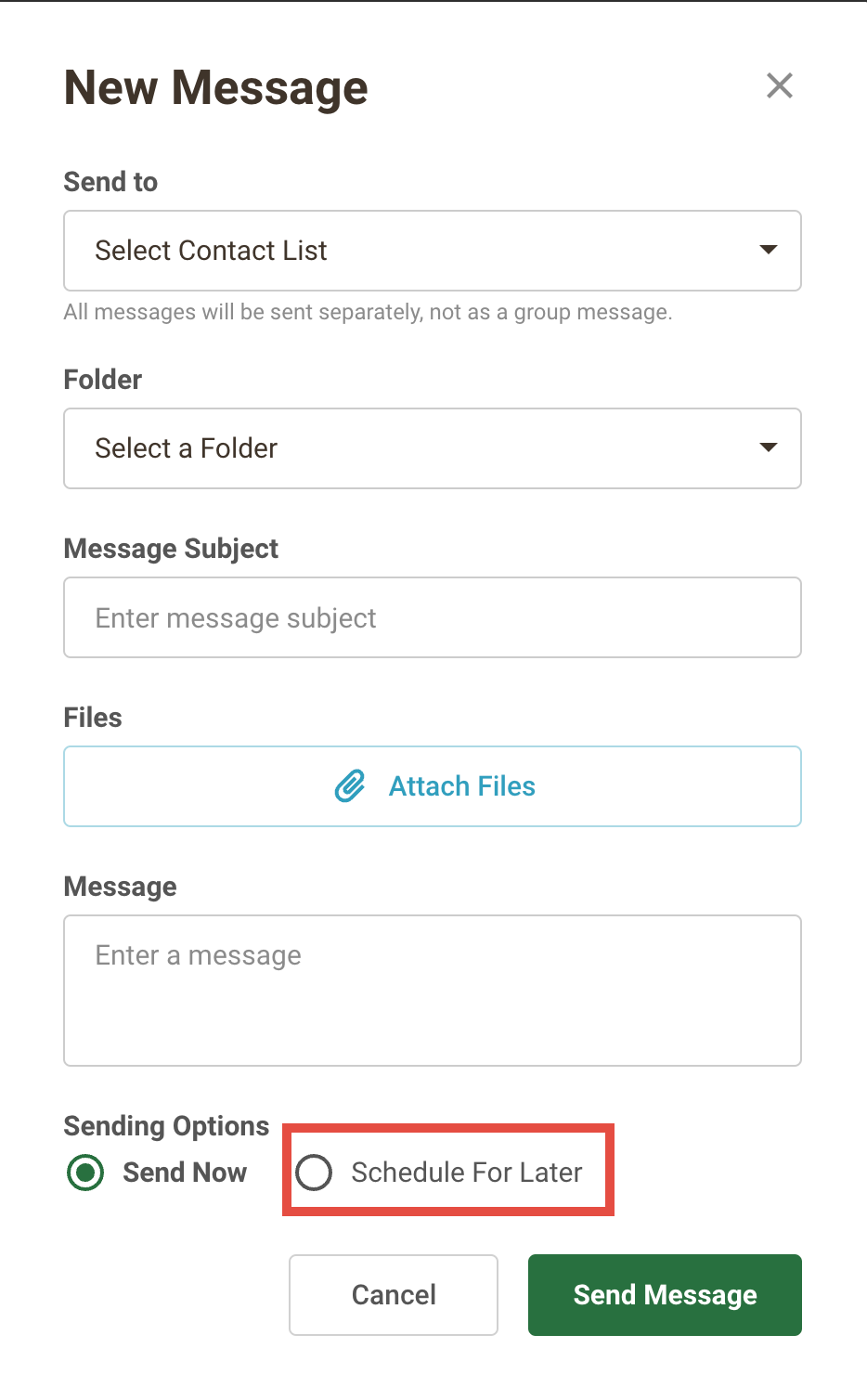Click the Schedule For Later label text
The width and height of the screenshot is (867, 1400).
(467, 1173)
